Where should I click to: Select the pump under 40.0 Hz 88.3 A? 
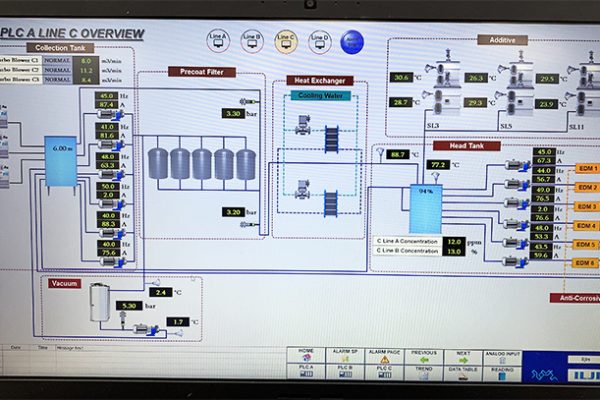pos(111,233)
